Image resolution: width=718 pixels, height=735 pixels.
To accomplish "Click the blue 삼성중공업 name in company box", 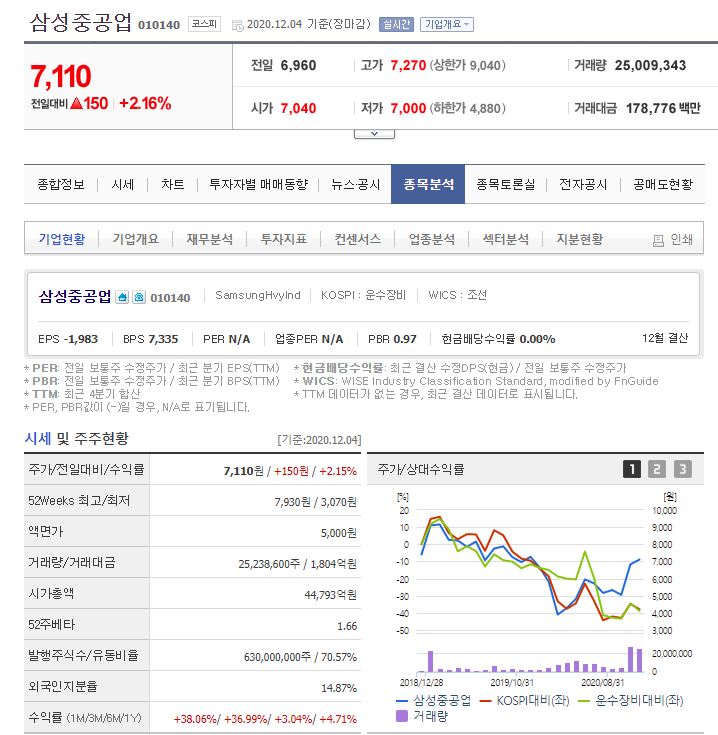I will pyautogui.click(x=75, y=296).
